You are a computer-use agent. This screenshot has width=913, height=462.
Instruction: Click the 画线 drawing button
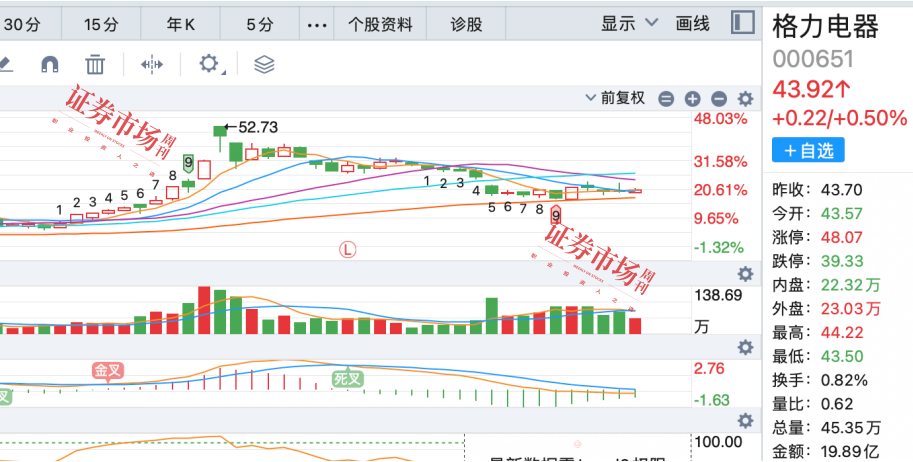tap(692, 23)
